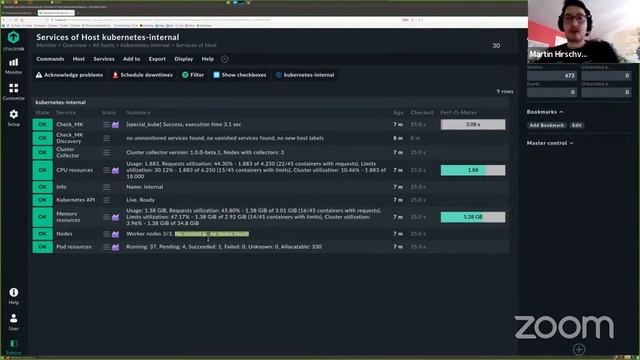Click the Check_MK 3.08 s perf-o-meter
The width and height of the screenshot is (640, 360).
click(x=473, y=124)
